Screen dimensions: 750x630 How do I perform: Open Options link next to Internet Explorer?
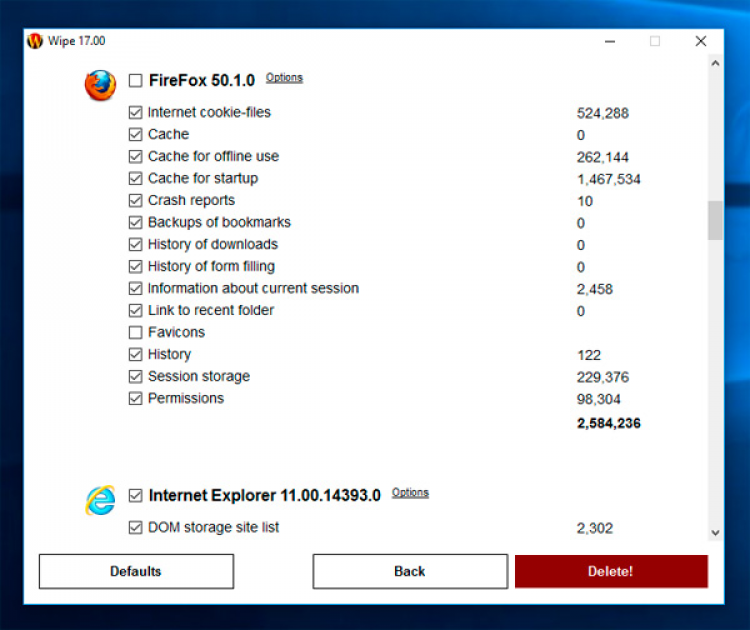tap(410, 493)
